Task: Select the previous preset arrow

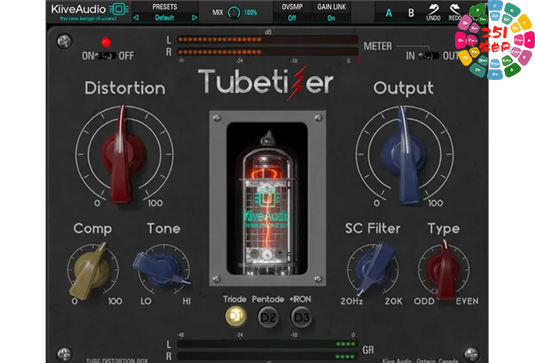Action: tap(136, 18)
